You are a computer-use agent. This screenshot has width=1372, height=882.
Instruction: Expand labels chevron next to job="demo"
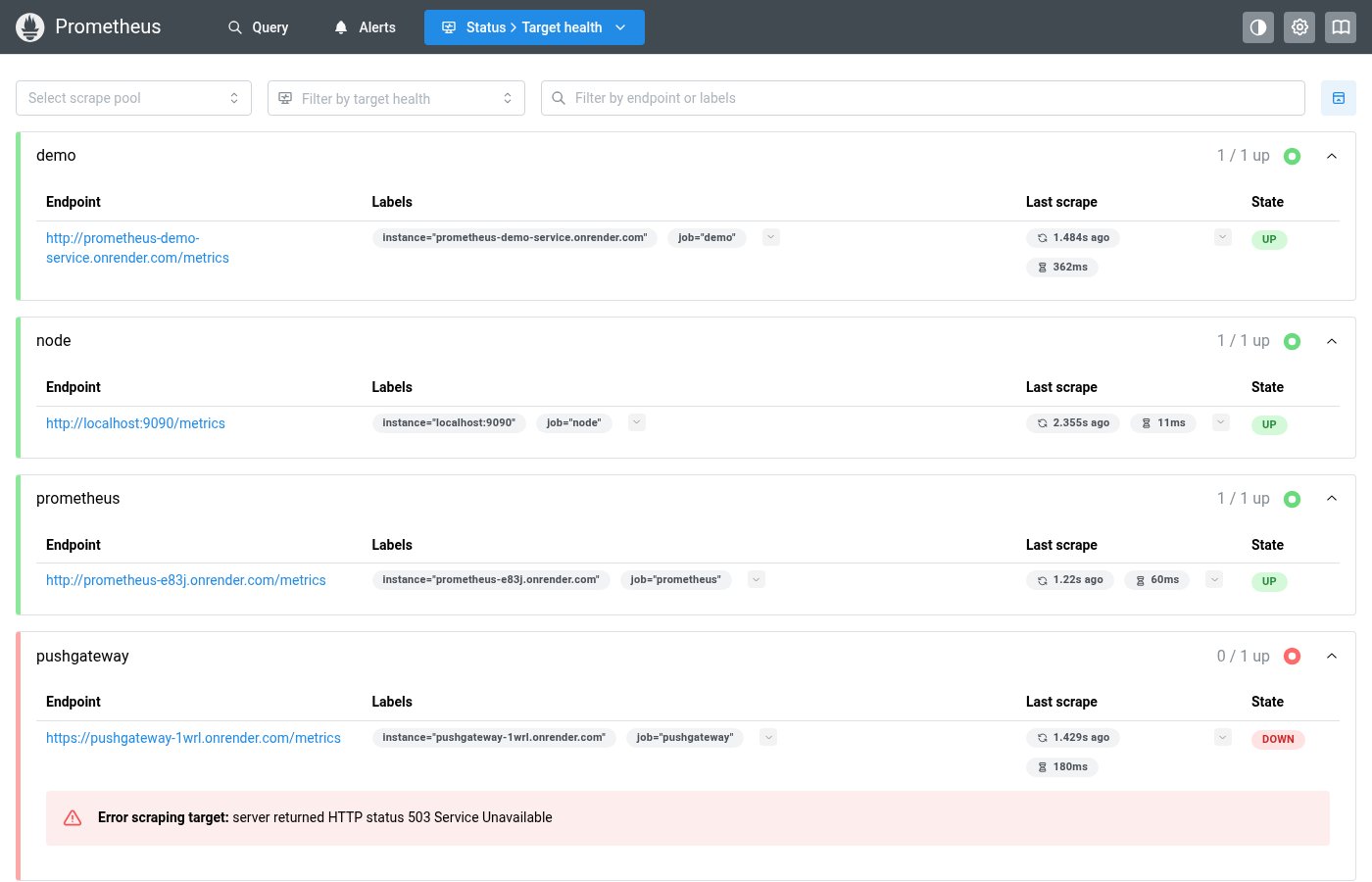[x=771, y=237]
